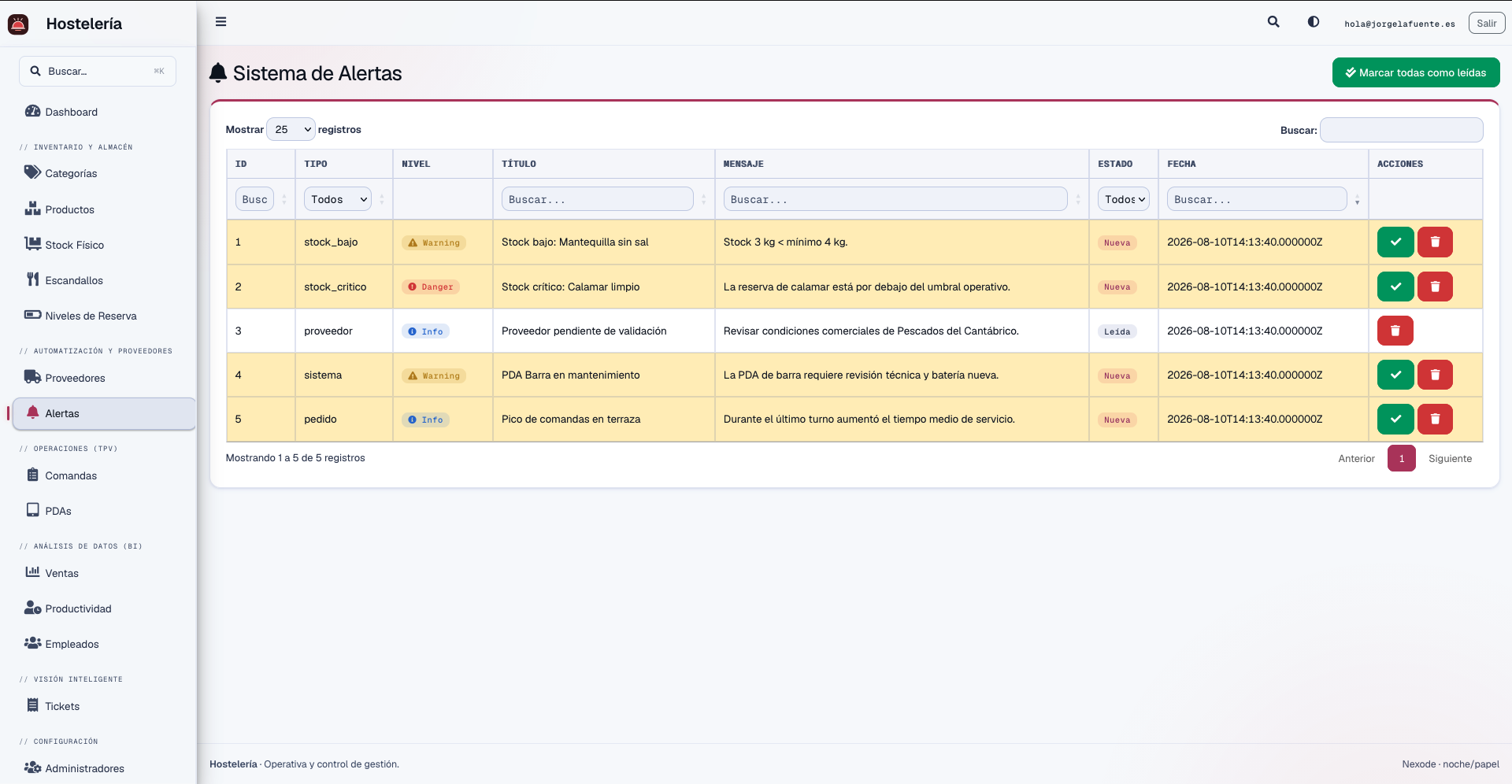Mark Calamar limpio alert as read
Viewport: 1512px width, 784px height.
click(1395, 287)
